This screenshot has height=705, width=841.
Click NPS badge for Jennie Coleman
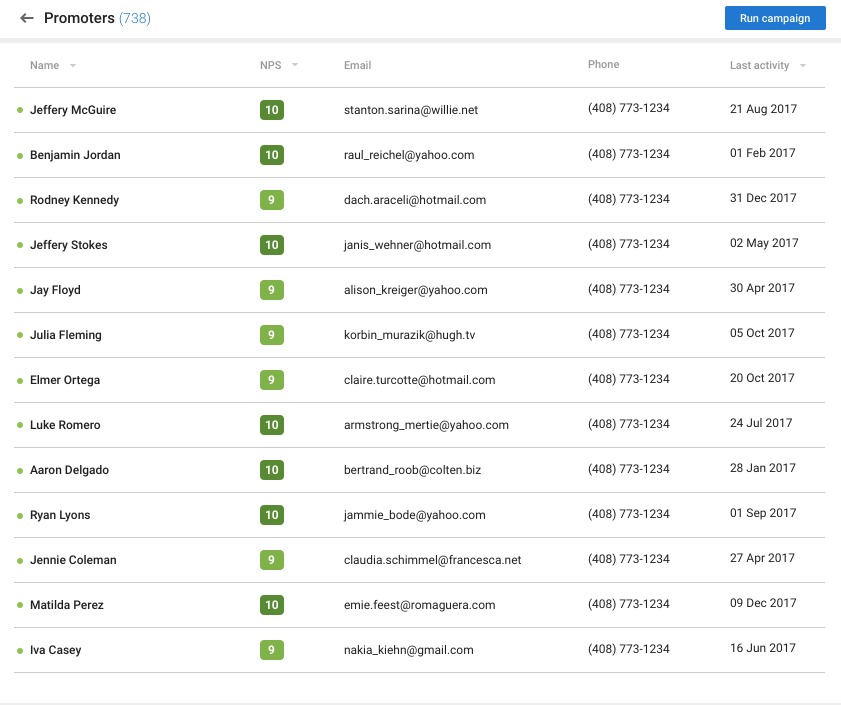coord(271,560)
